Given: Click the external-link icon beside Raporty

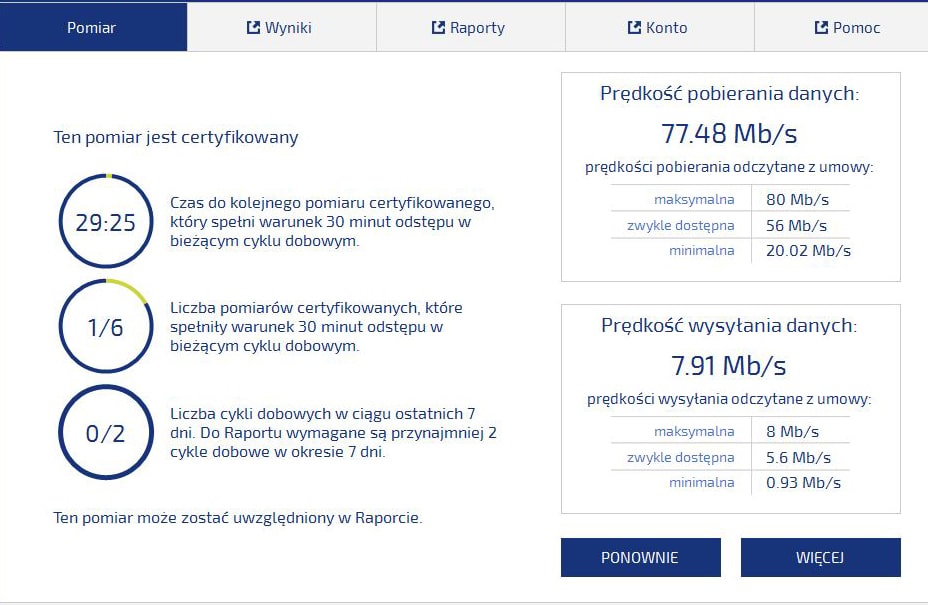Looking at the screenshot, I should click(438, 27).
